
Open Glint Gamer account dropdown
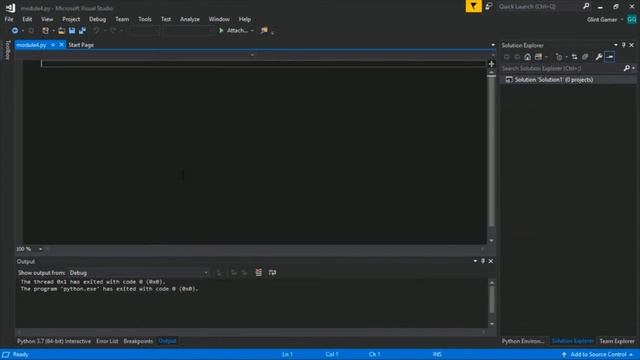[622, 20]
